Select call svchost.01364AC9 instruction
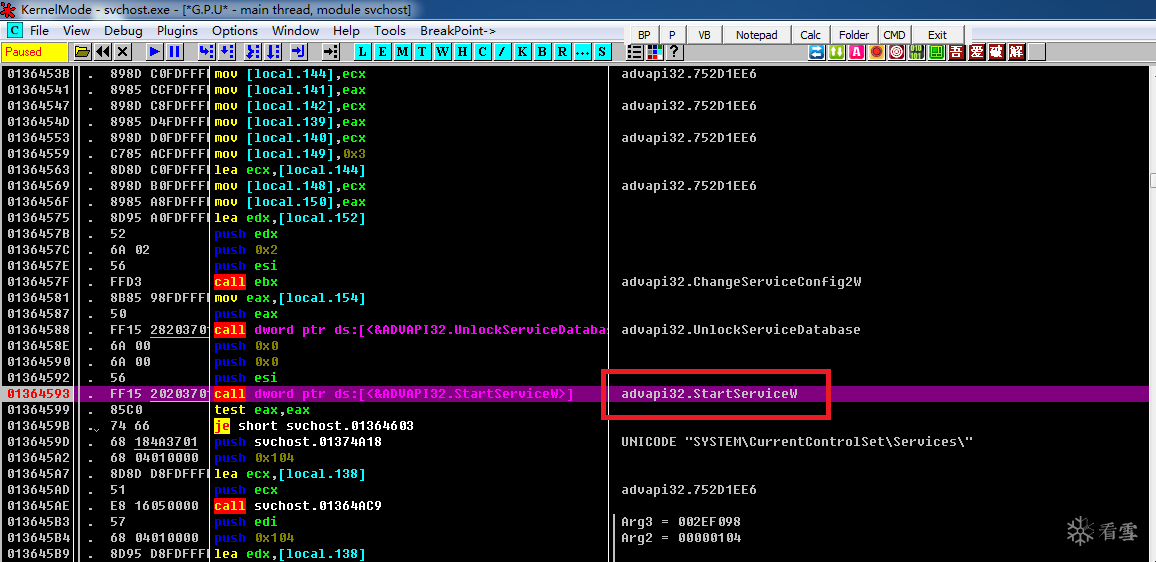The height and width of the screenshot is (562, 1156). tap(298, 506)
